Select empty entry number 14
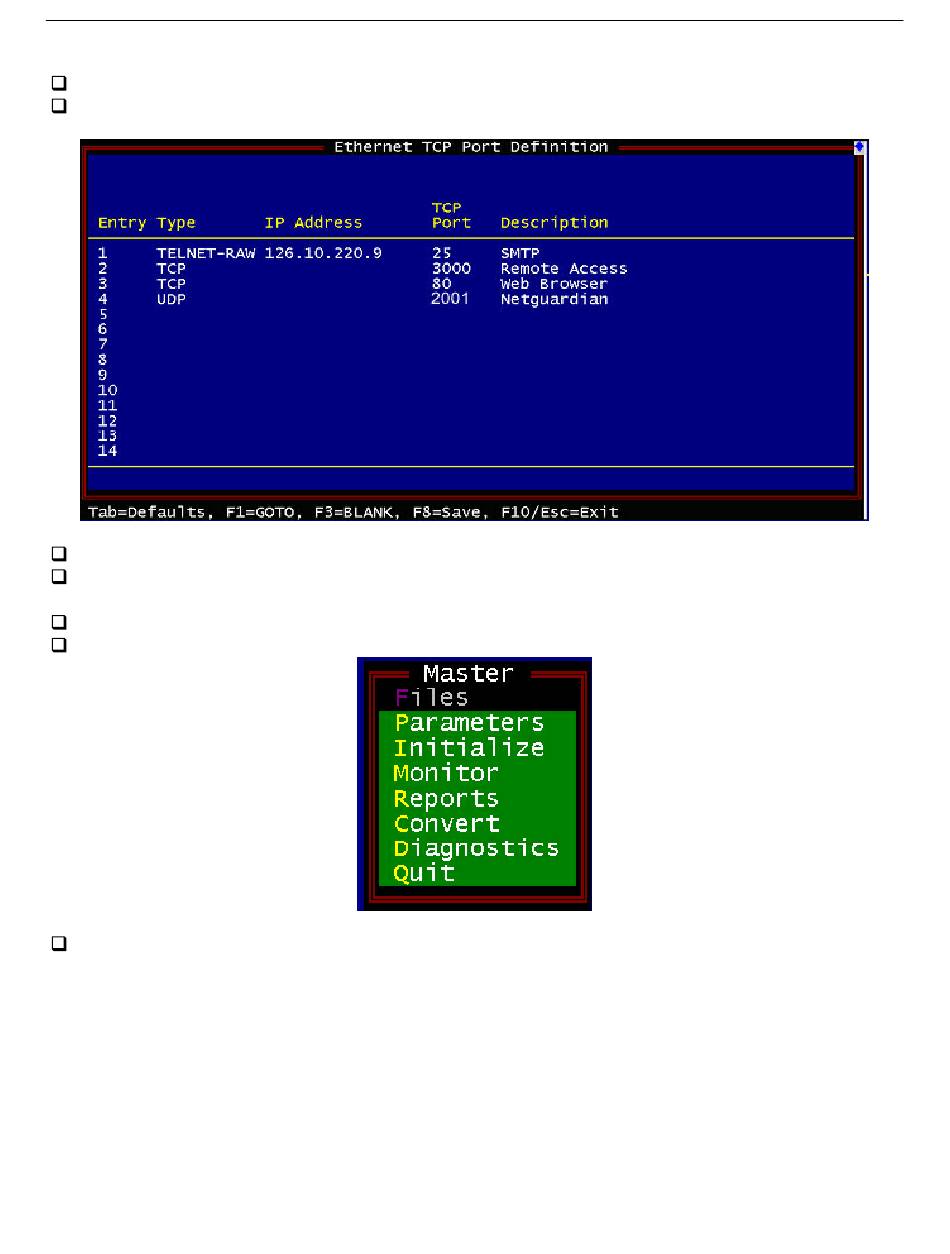The height and width of the screenshot is (1254, 950). (108, 451)
